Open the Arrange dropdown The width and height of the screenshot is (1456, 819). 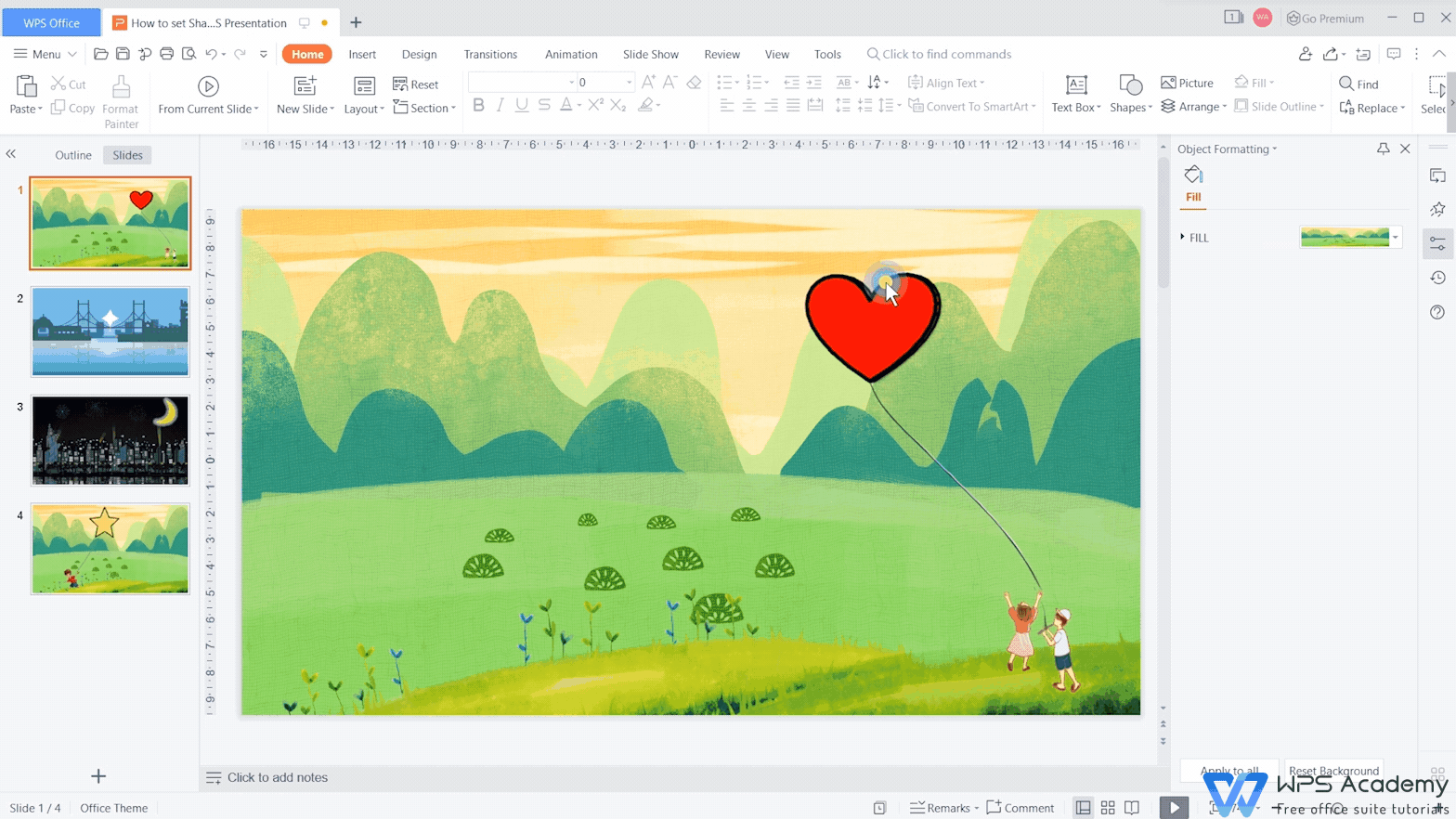pos(1194,107)
